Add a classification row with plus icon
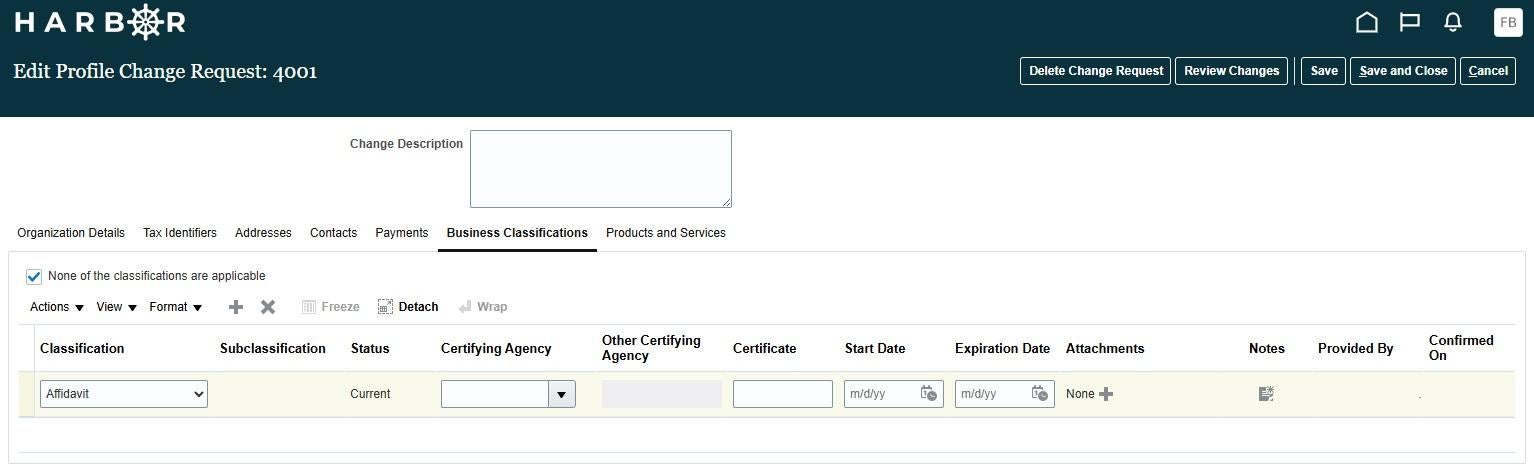The image size is (1534, 471). pos(236,307)
